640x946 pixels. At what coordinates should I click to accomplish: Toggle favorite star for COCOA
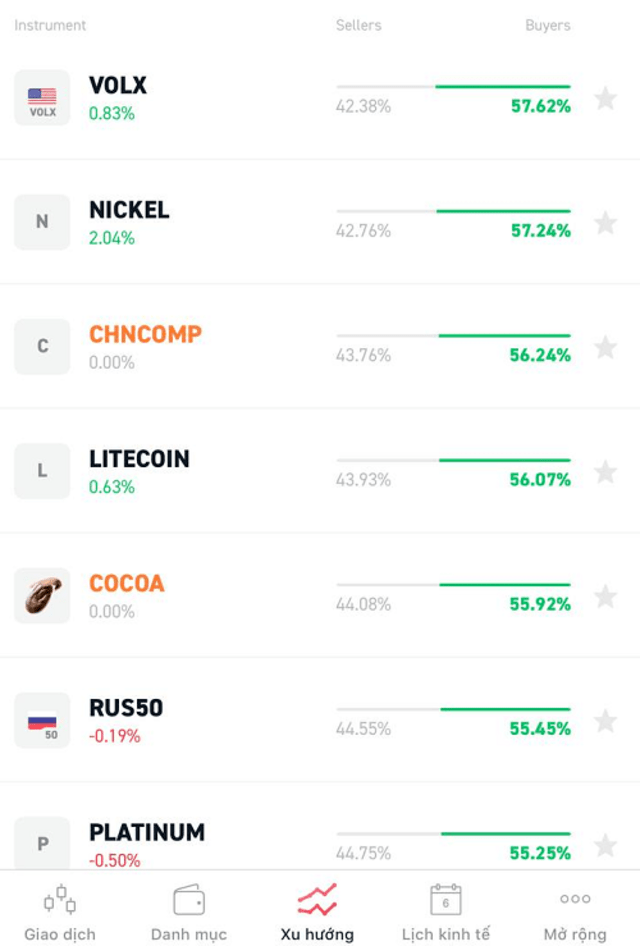(605, 597)
